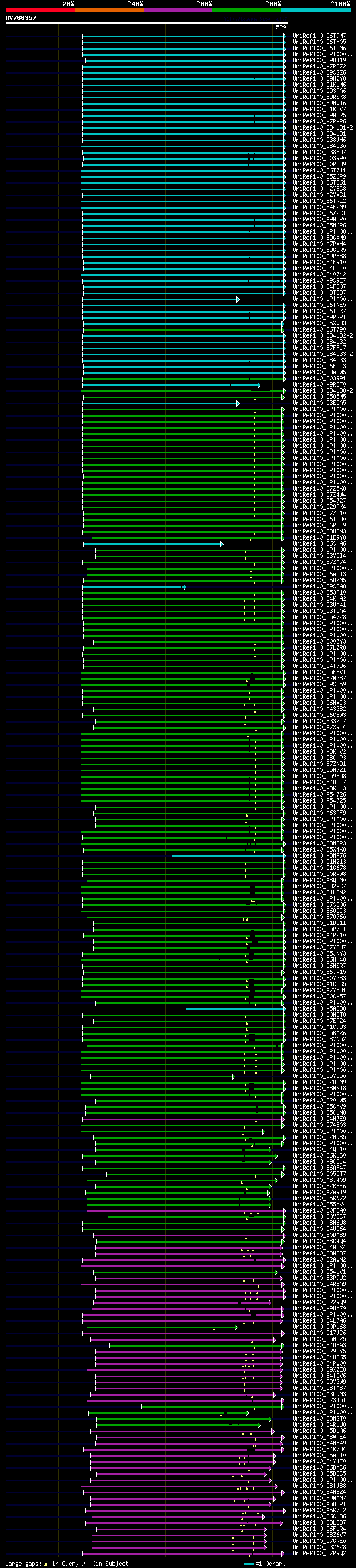Select the UniRef100_O03990 label
Image resolution: width=356 pixels, height=1568 pixels.
click(x=319, y=159)
